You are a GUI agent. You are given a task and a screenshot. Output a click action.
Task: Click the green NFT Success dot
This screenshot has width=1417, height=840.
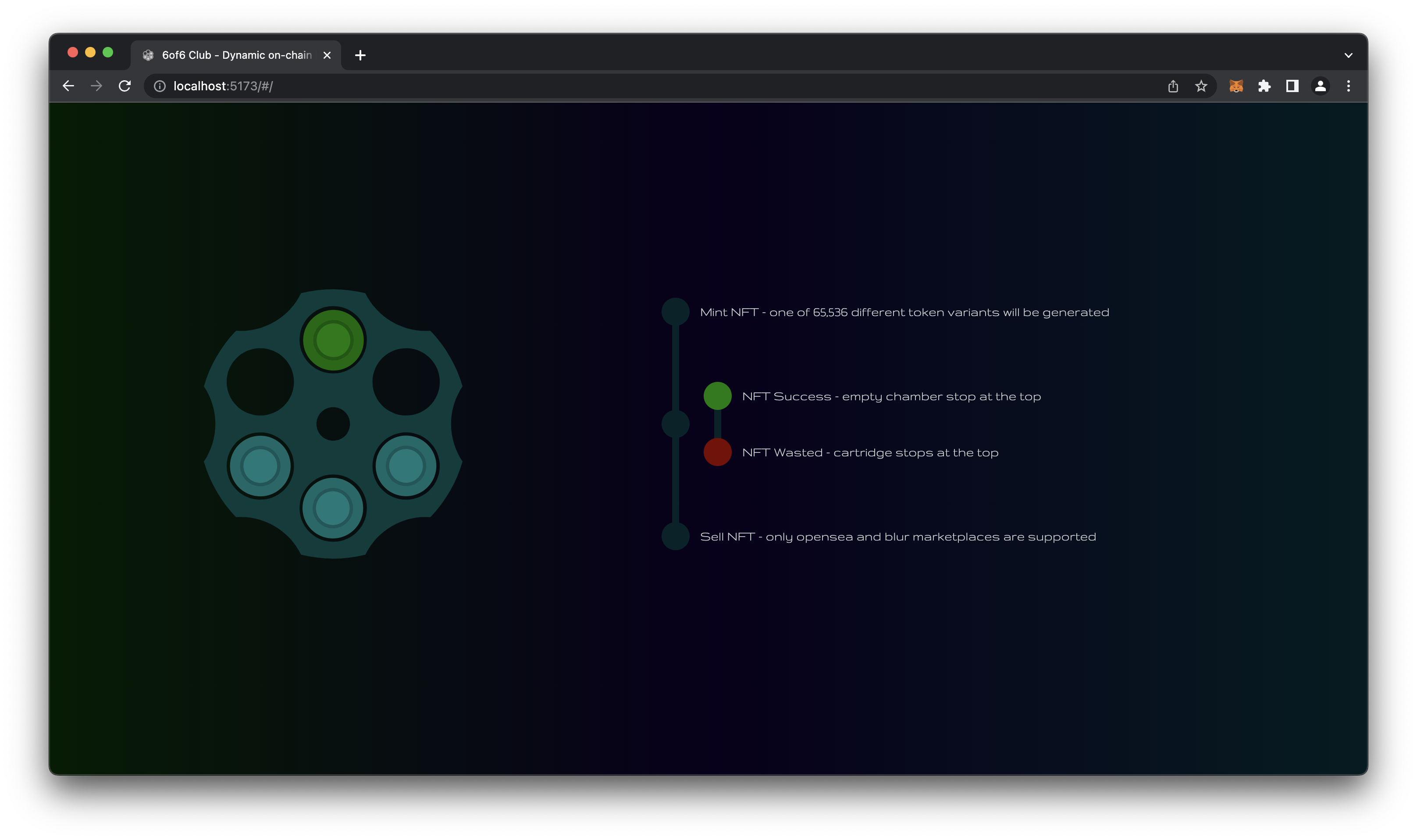(717, 396)
